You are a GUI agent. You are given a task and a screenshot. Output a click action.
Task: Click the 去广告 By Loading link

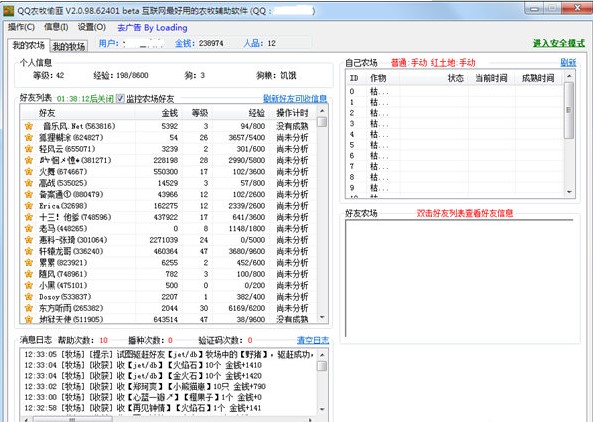click(x=152, y=28)
